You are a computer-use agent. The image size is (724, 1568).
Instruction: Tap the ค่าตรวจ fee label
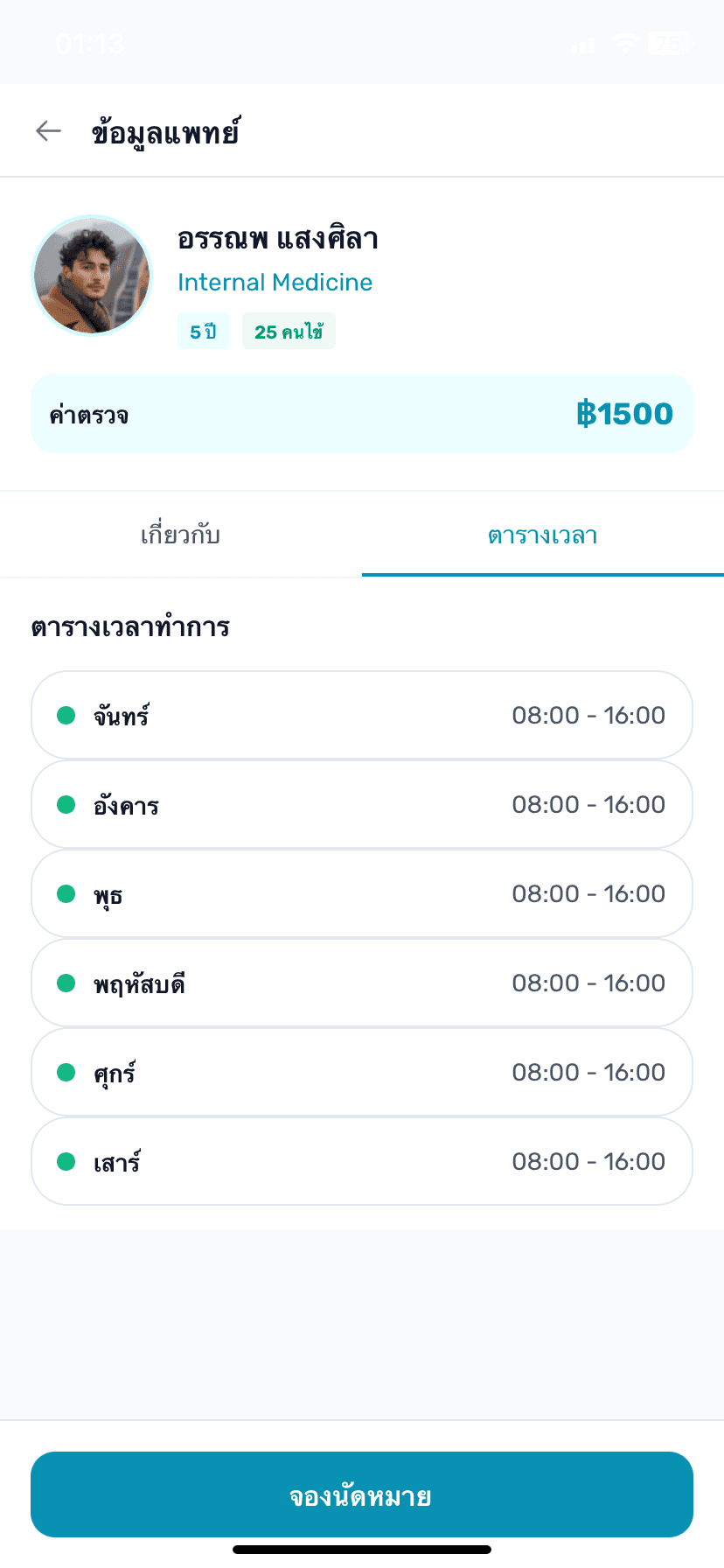[89, 415]
